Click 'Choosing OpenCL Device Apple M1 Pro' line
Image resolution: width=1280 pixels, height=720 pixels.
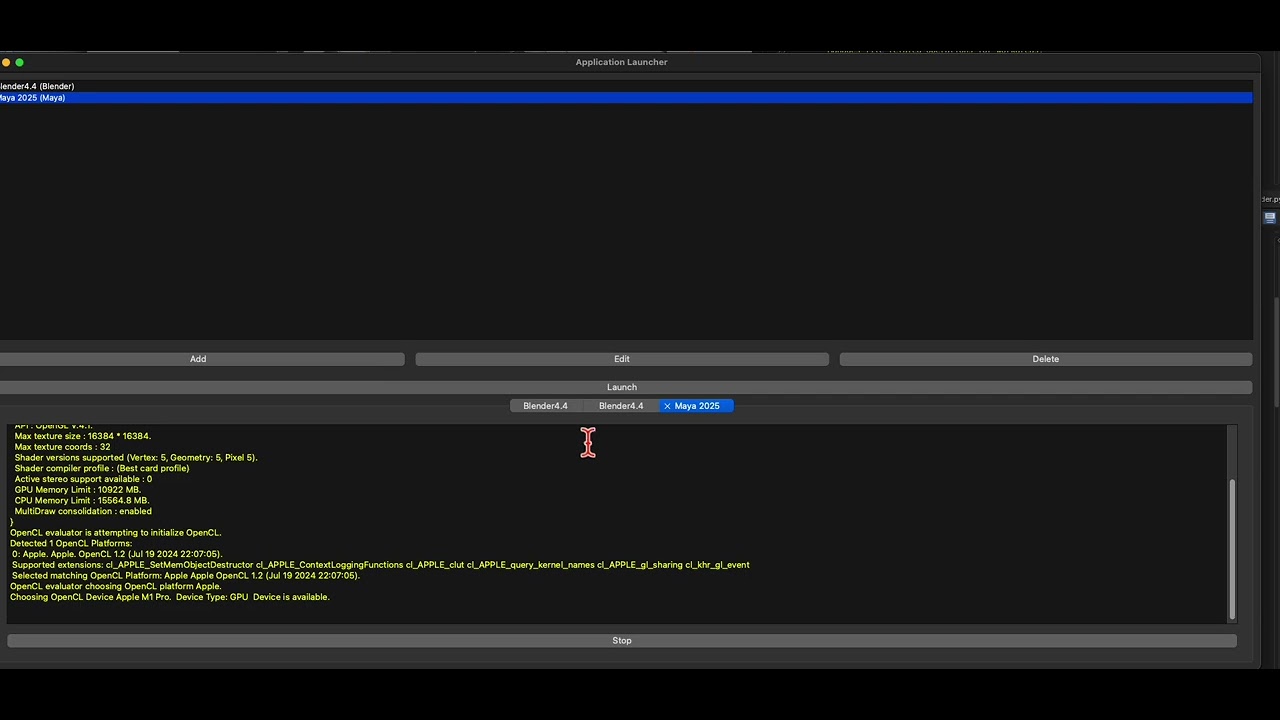tap(170, 597)
